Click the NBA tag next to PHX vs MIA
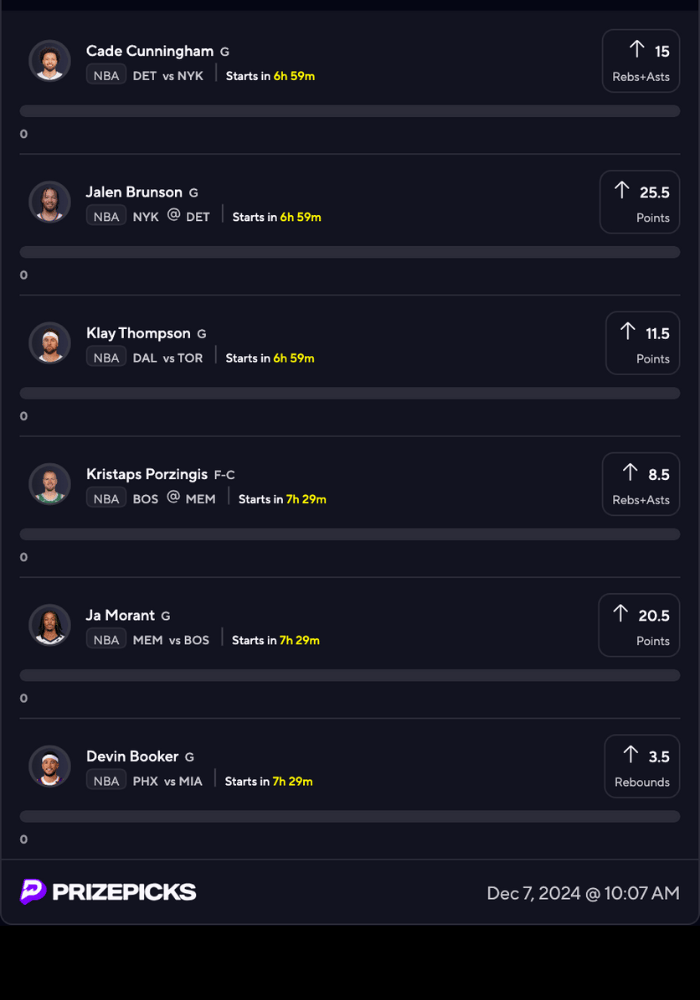Image resolution: width=700 pixels, height=1000 pixels. pyautogui.click(x=106, y=781)
